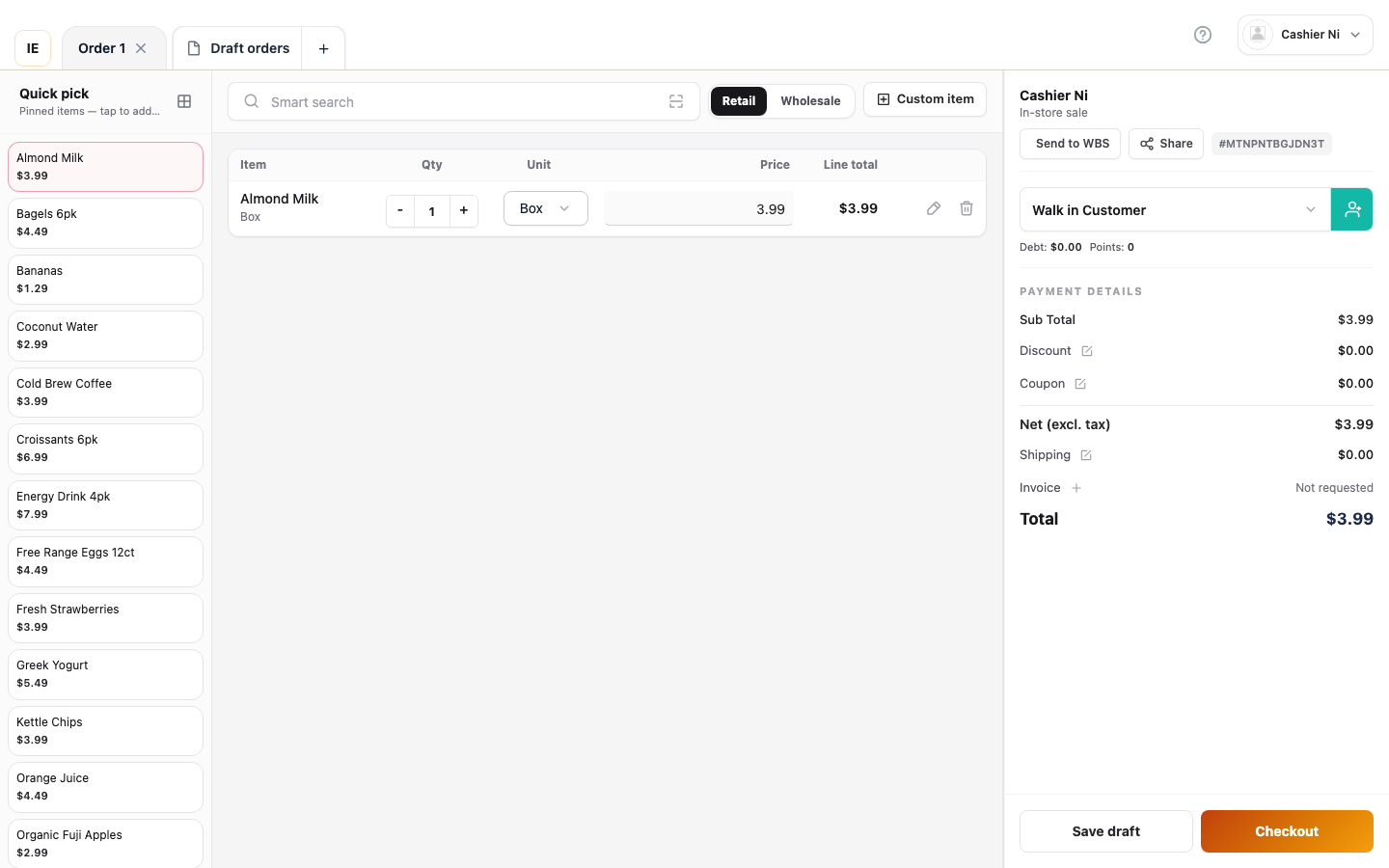Add a new customer with the teal icon
The width and height of the screenshot is (1389, 868).
1352,209
